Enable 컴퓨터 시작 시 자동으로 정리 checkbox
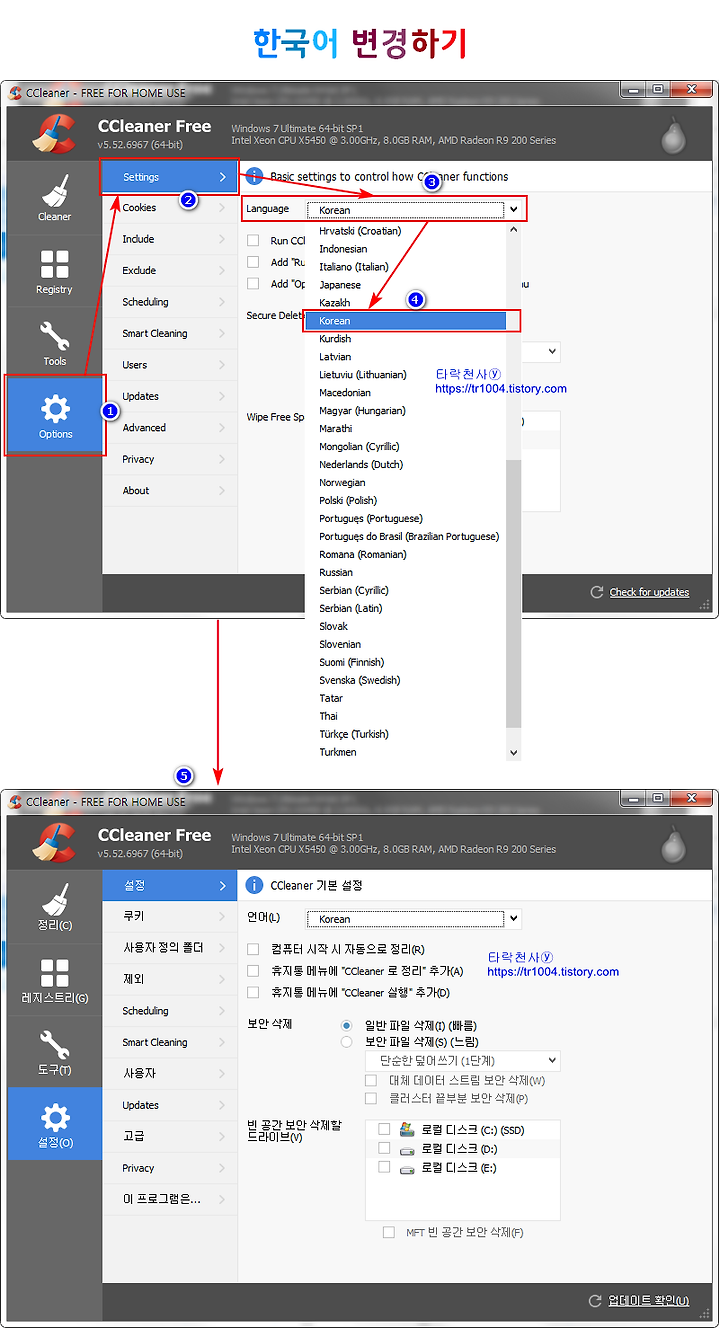Image resolution: width=720 pixels, height=1328 pixels. [x=252, y=949]
